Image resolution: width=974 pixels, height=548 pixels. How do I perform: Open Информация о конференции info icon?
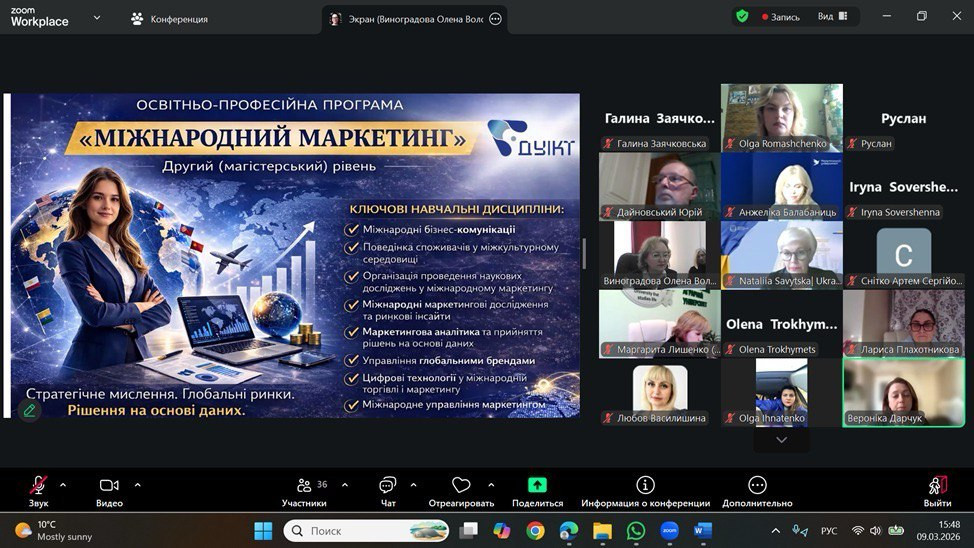(645, 486)
